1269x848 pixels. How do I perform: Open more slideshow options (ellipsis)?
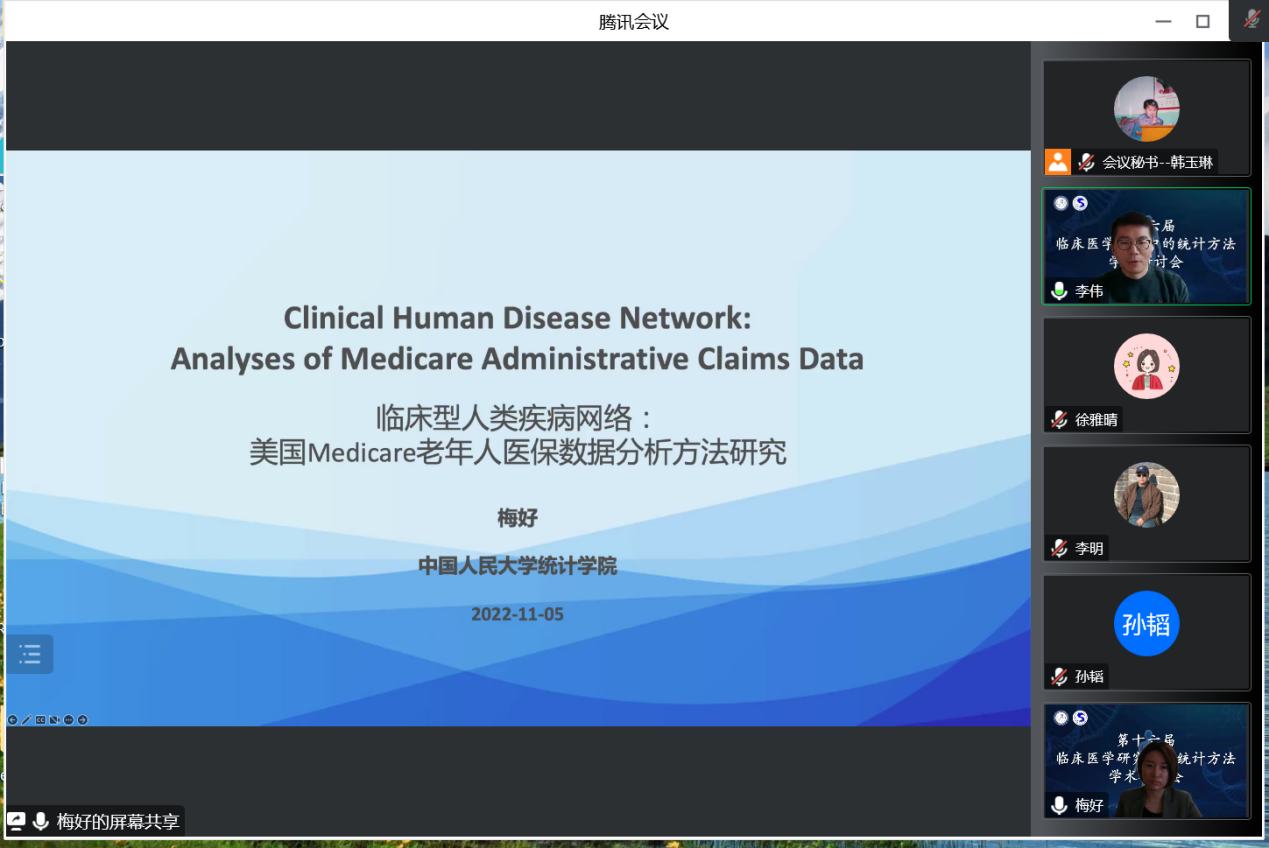(69, 720)
